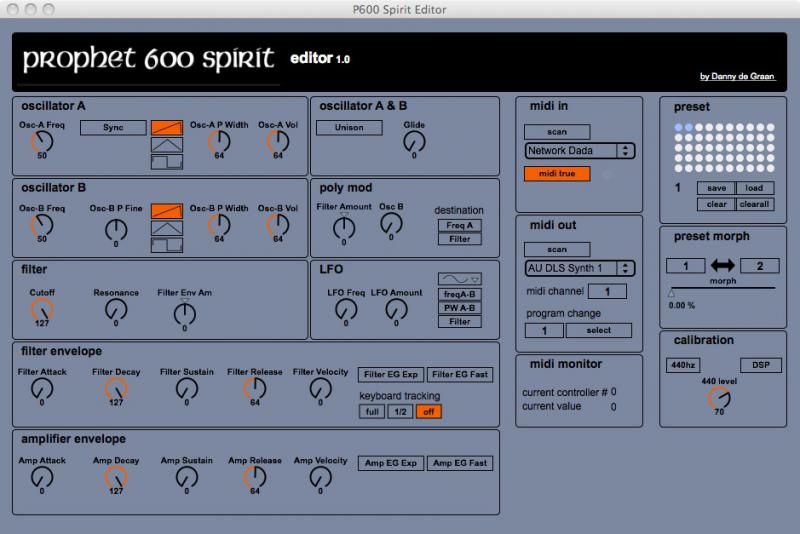Click morph source preset box 1
This screenshot has height=534, width=800.
[686, 266]
